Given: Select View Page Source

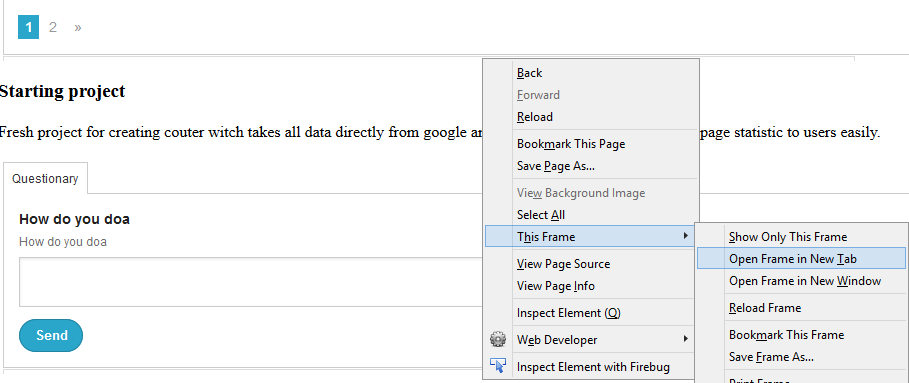Looking at the screenshot, I should pos(591,264).
